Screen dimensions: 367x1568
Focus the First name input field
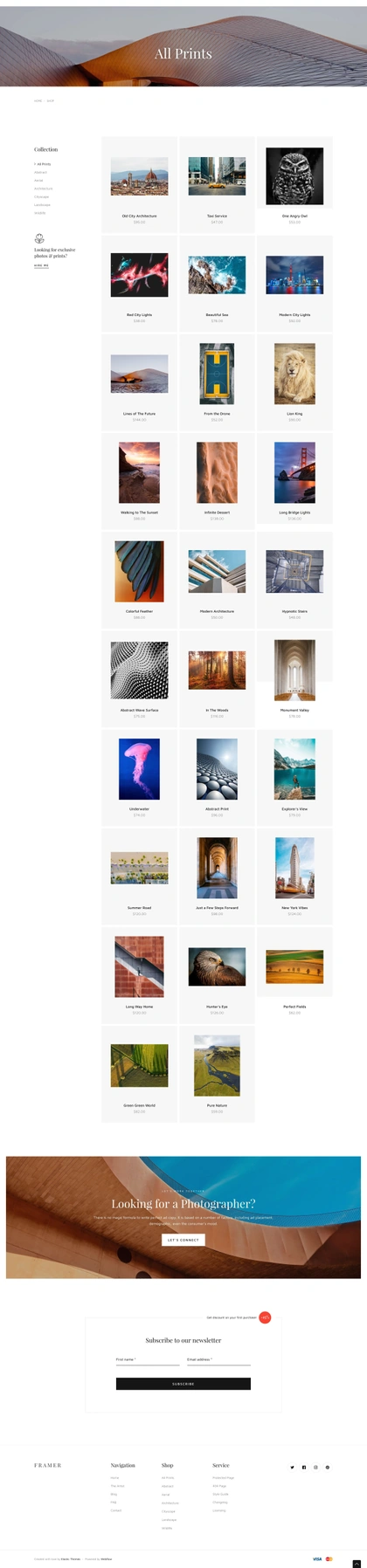click(148, 1360)
